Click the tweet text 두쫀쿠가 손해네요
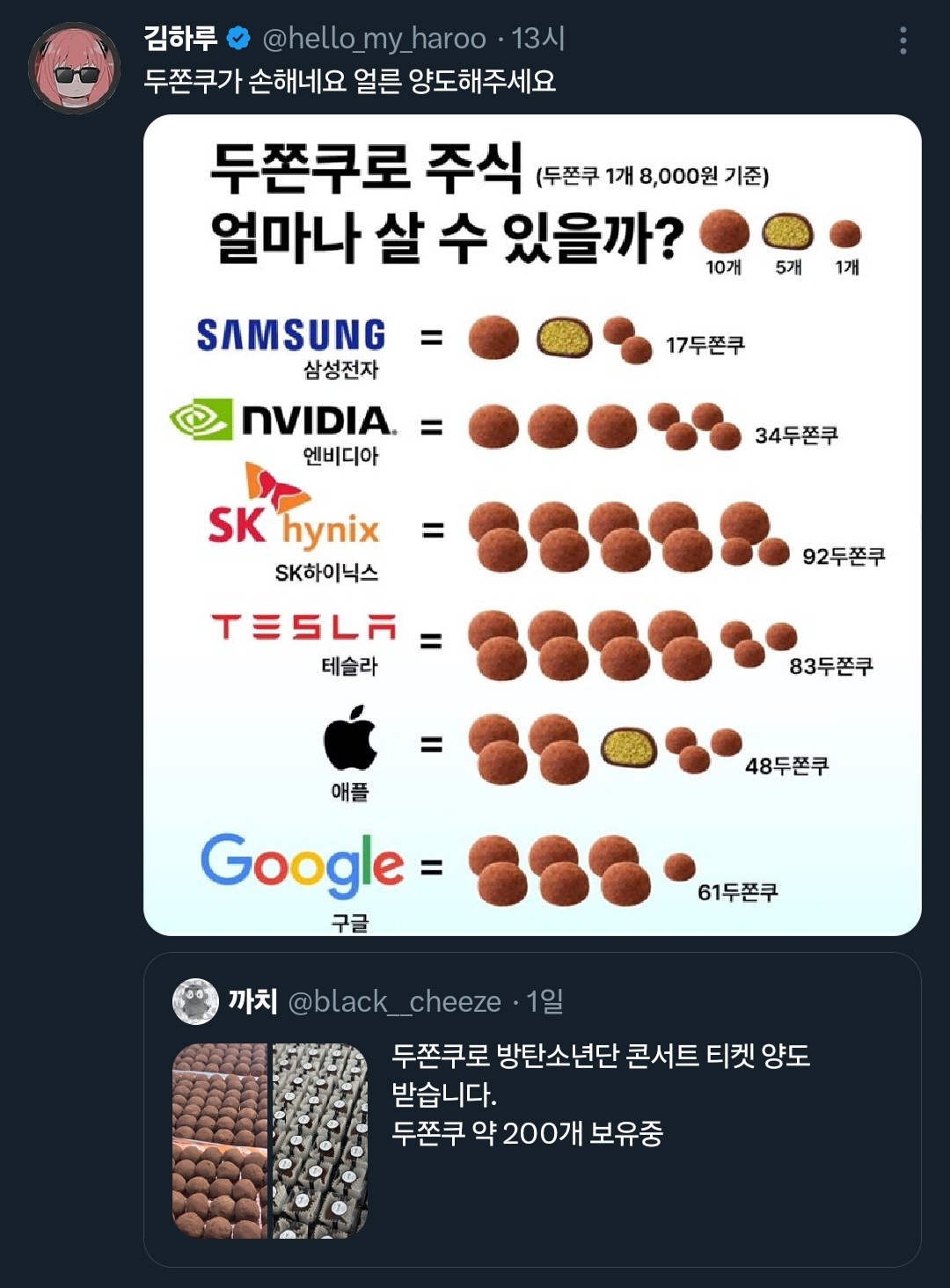The width and height of the screenshot is (950, 1288). point(349,82)
